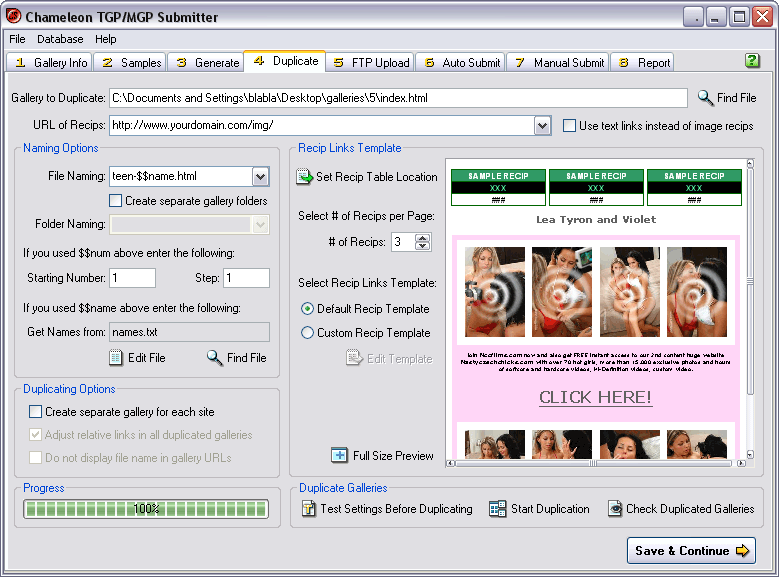The image size is (779, 577).
Task: Click the preview vertical scrollbar thumb
Action: (750, 281)
